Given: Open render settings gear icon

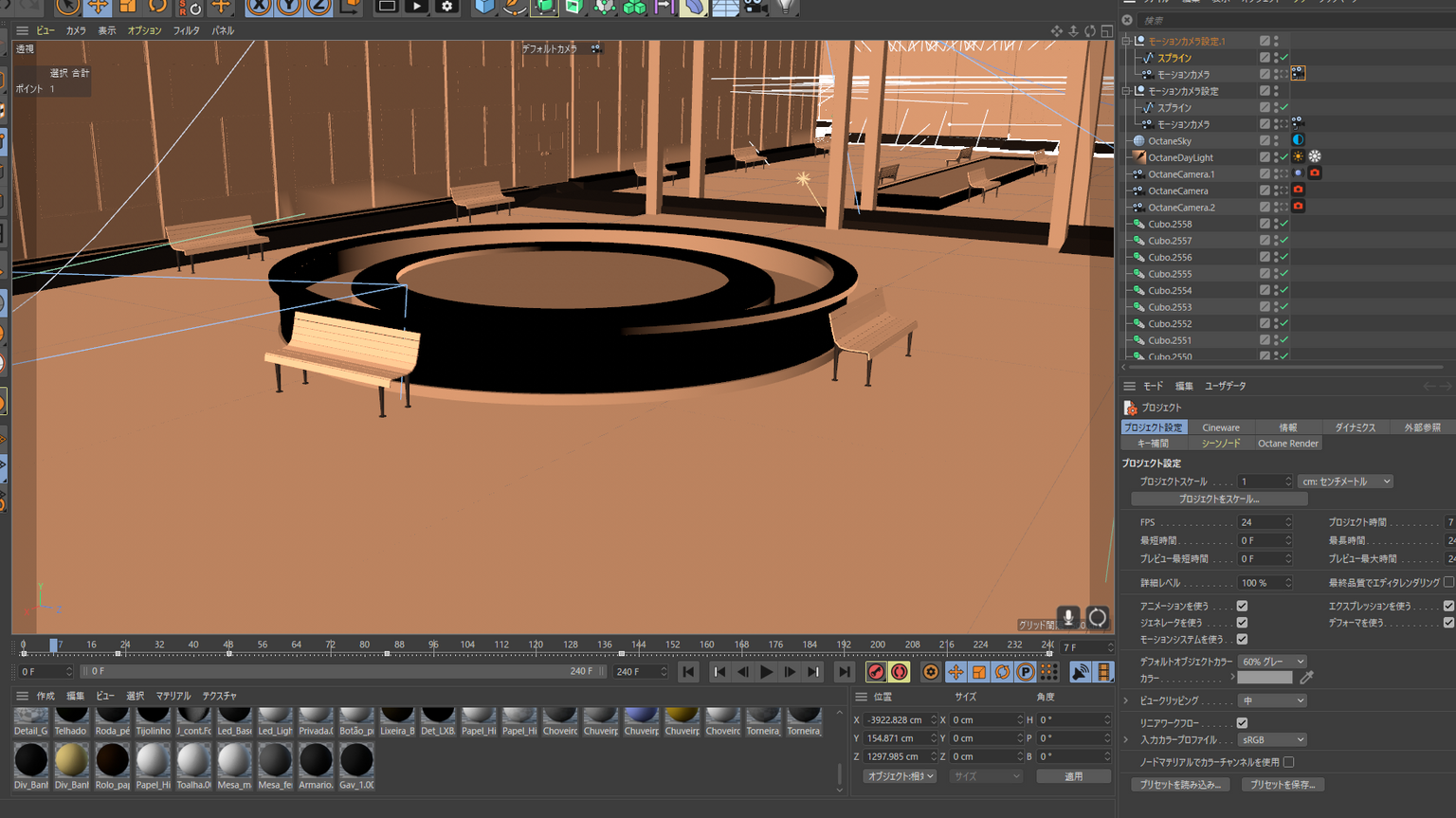Looking at the screenshot, I should (446, 7).
